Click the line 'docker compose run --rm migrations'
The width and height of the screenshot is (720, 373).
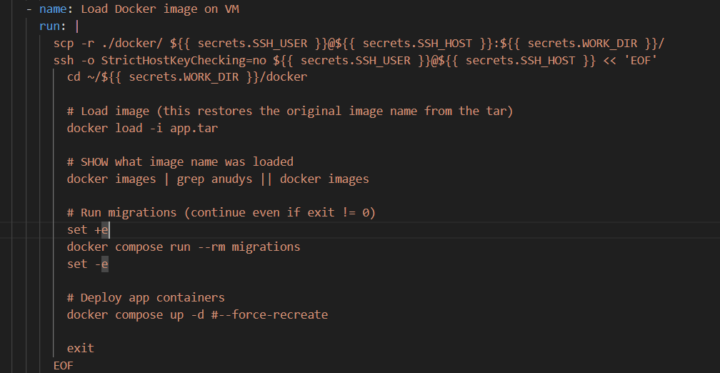click(183, 247)
